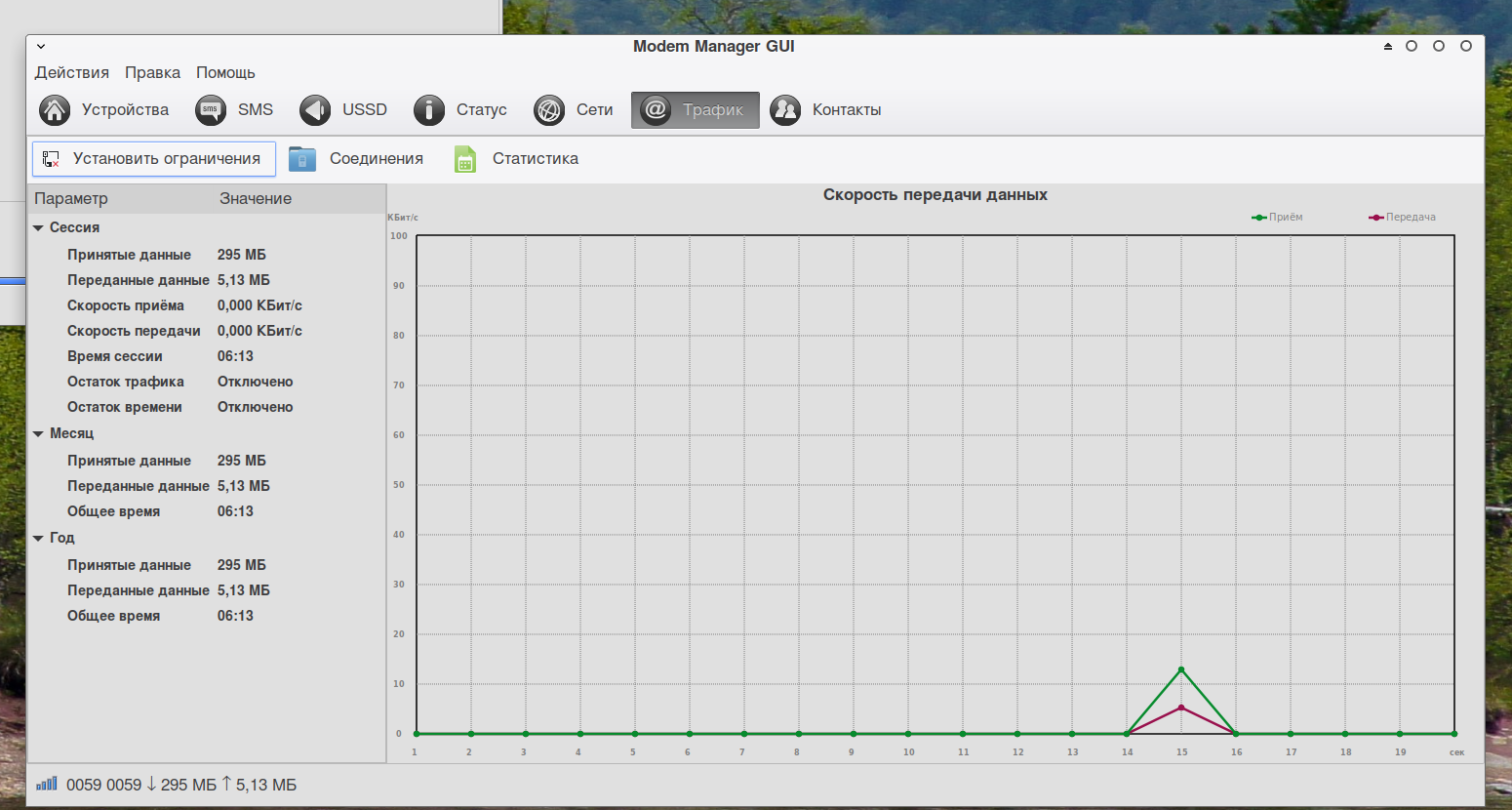Open the Контакты page
Viewport: 1512px width, 810px height.
pyautogui.click(x=826, y=110)
